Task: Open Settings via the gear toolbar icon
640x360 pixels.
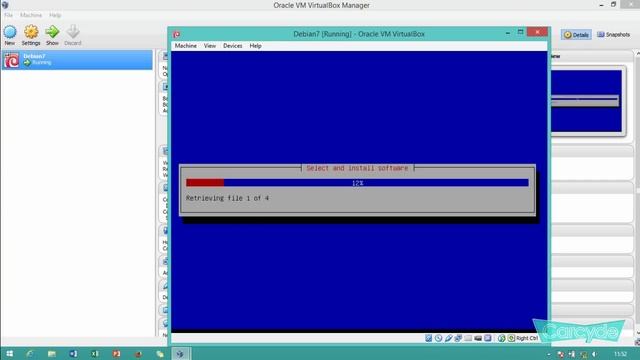Action: 31,32
